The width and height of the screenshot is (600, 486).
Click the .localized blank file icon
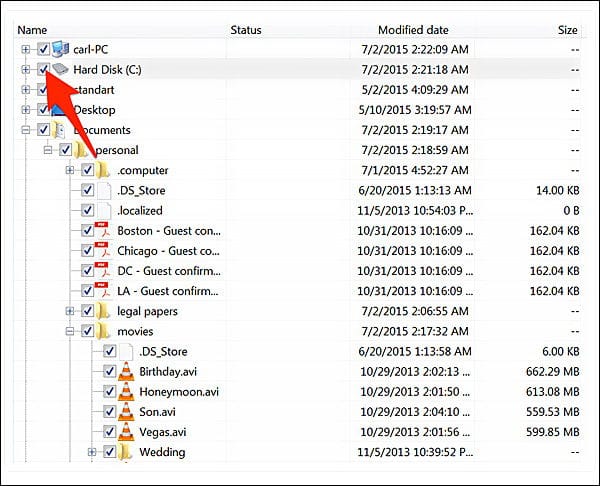[104, 210]
